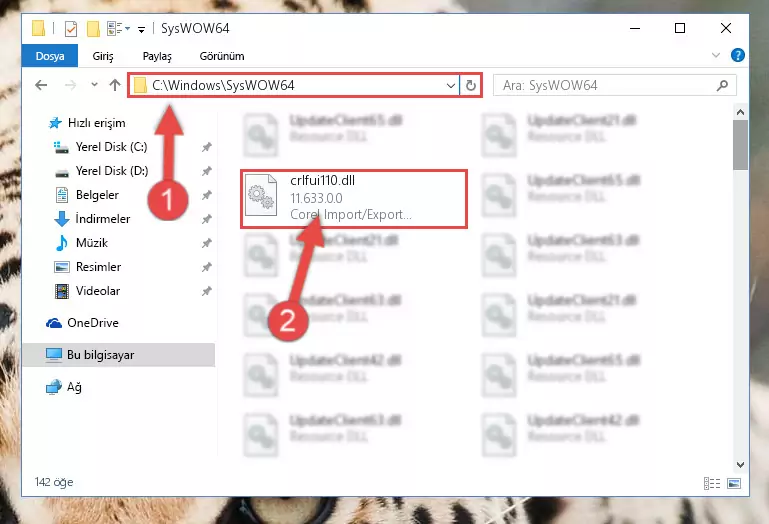Open Belgeler folder in sidebar

[x=97, y=195]
